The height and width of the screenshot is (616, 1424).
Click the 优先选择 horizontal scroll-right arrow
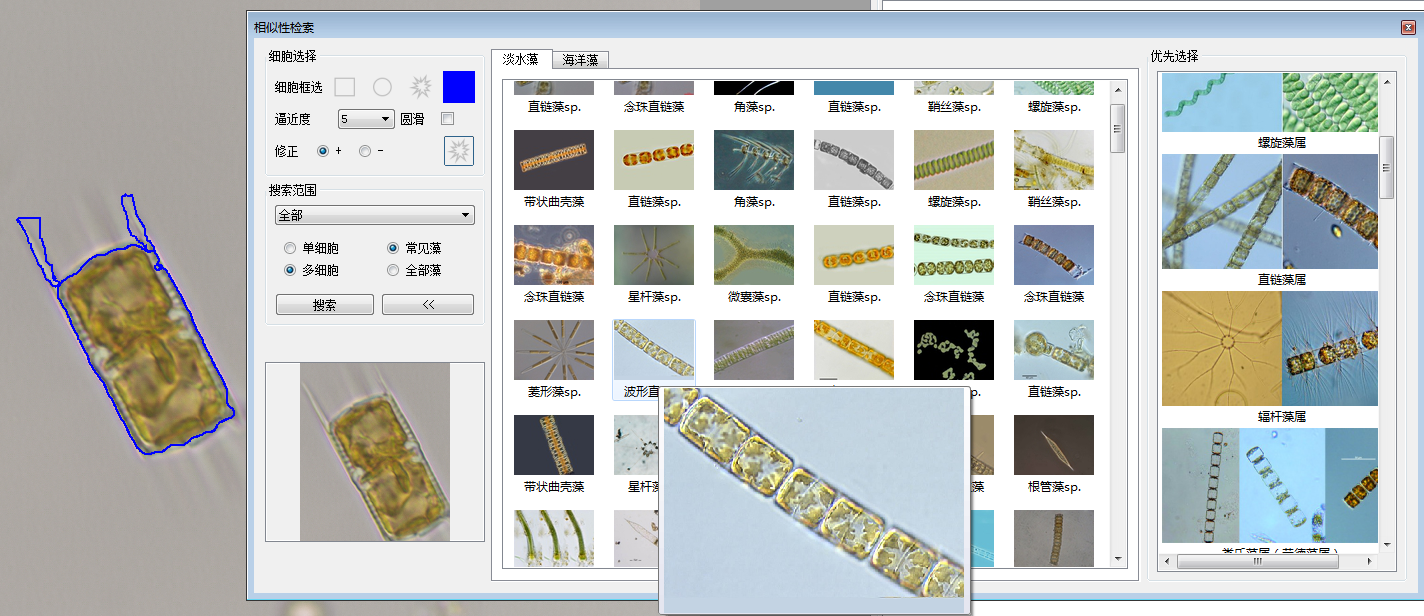pyautogui.click(x=1371, y=561)
